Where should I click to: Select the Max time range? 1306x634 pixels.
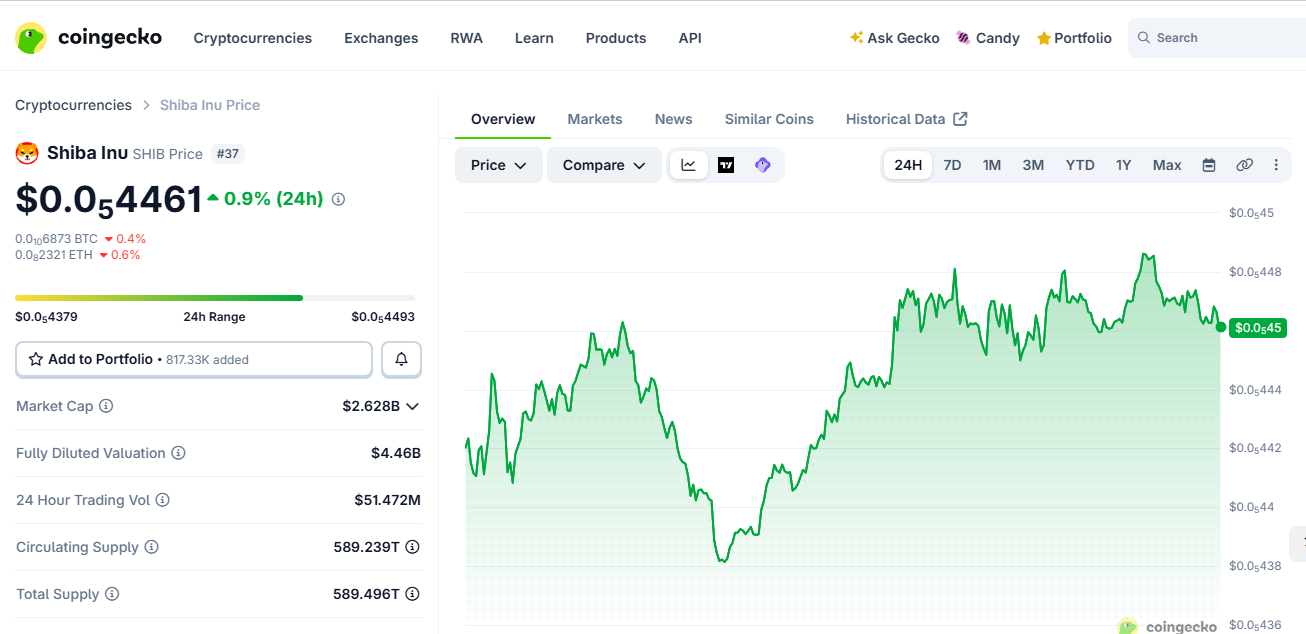(1167, 165)
